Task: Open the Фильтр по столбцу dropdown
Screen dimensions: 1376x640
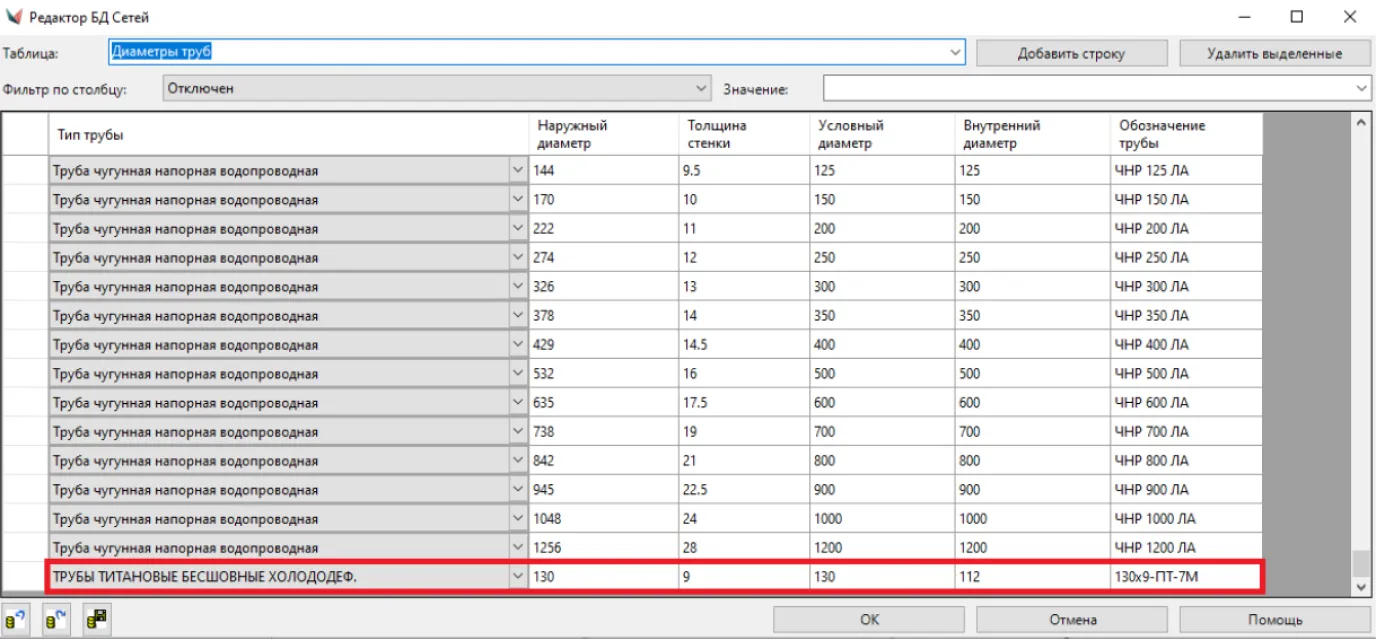Action: click(701, 88)
